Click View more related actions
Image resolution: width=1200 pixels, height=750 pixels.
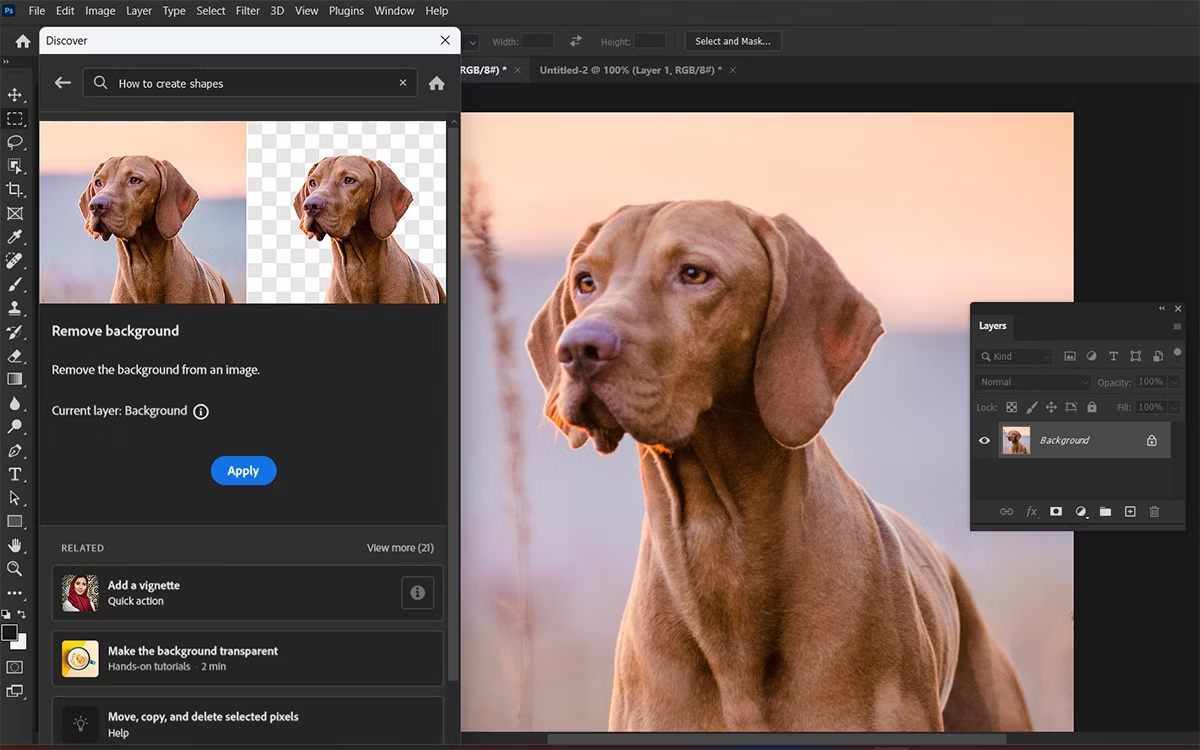[x=400, y=547]
